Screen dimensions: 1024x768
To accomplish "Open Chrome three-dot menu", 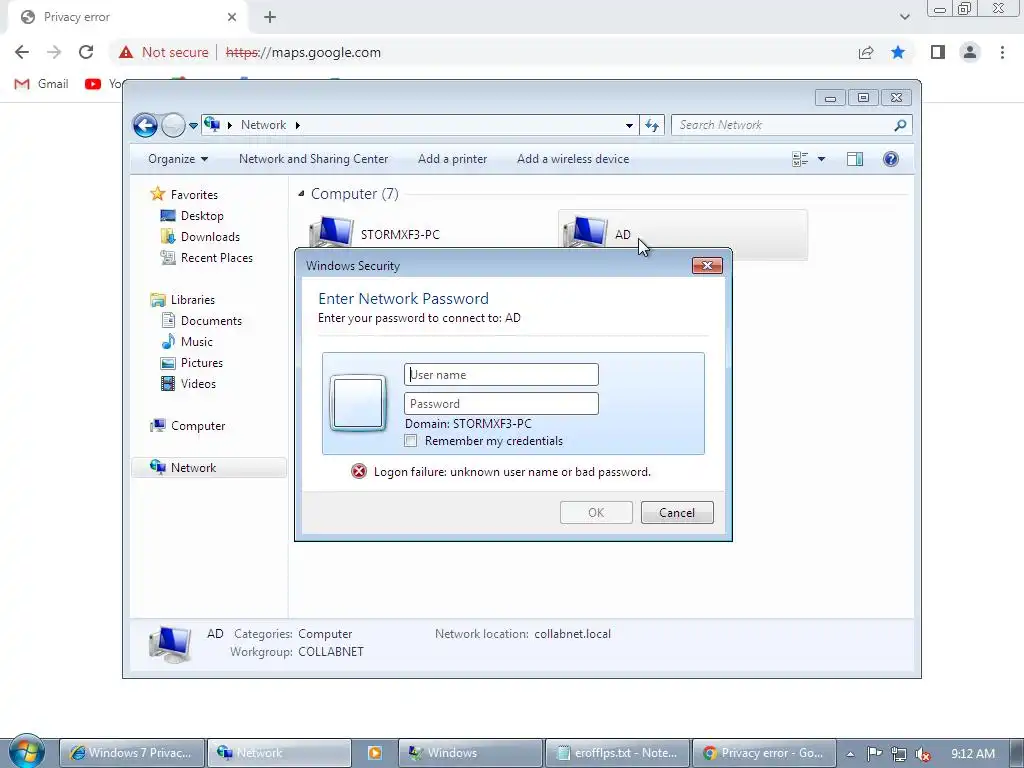I will point(1002,52).
